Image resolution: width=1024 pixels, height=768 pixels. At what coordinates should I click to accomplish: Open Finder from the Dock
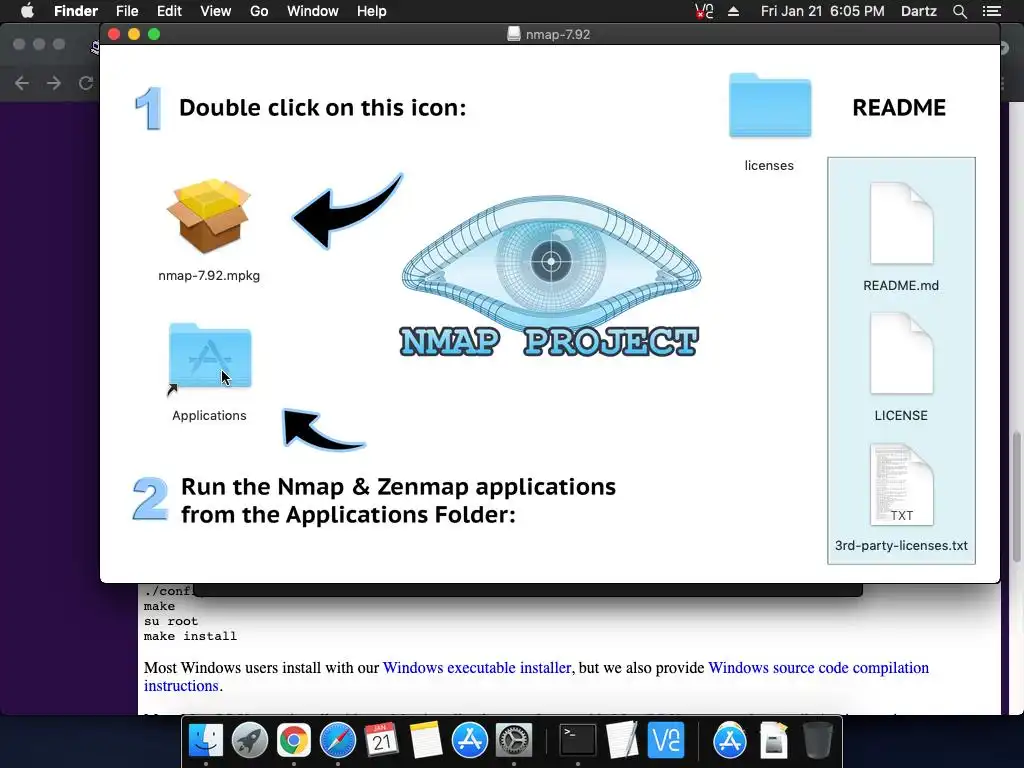(206, 740)
